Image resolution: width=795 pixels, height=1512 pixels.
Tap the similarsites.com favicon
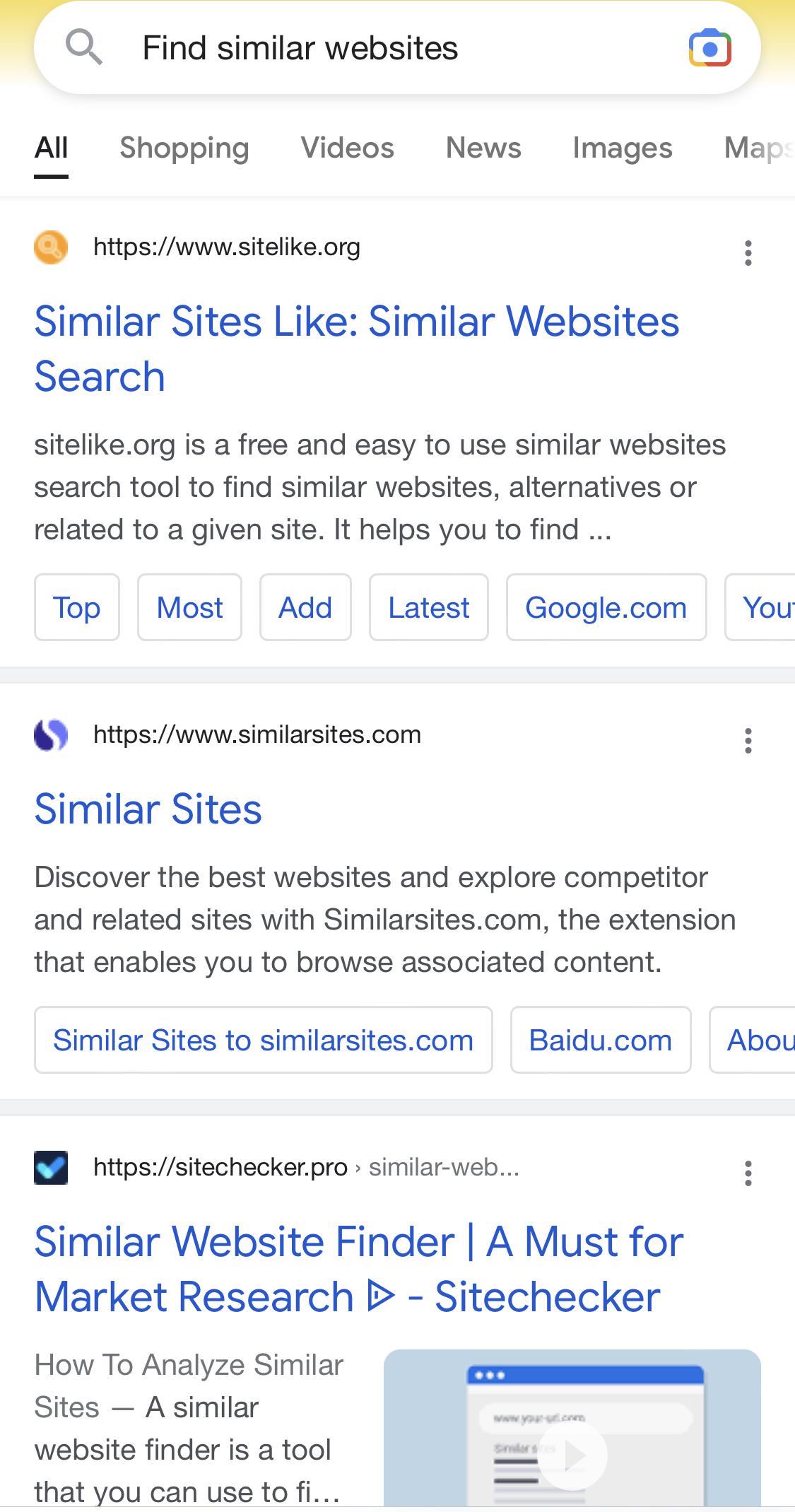[x=51, y=735]
